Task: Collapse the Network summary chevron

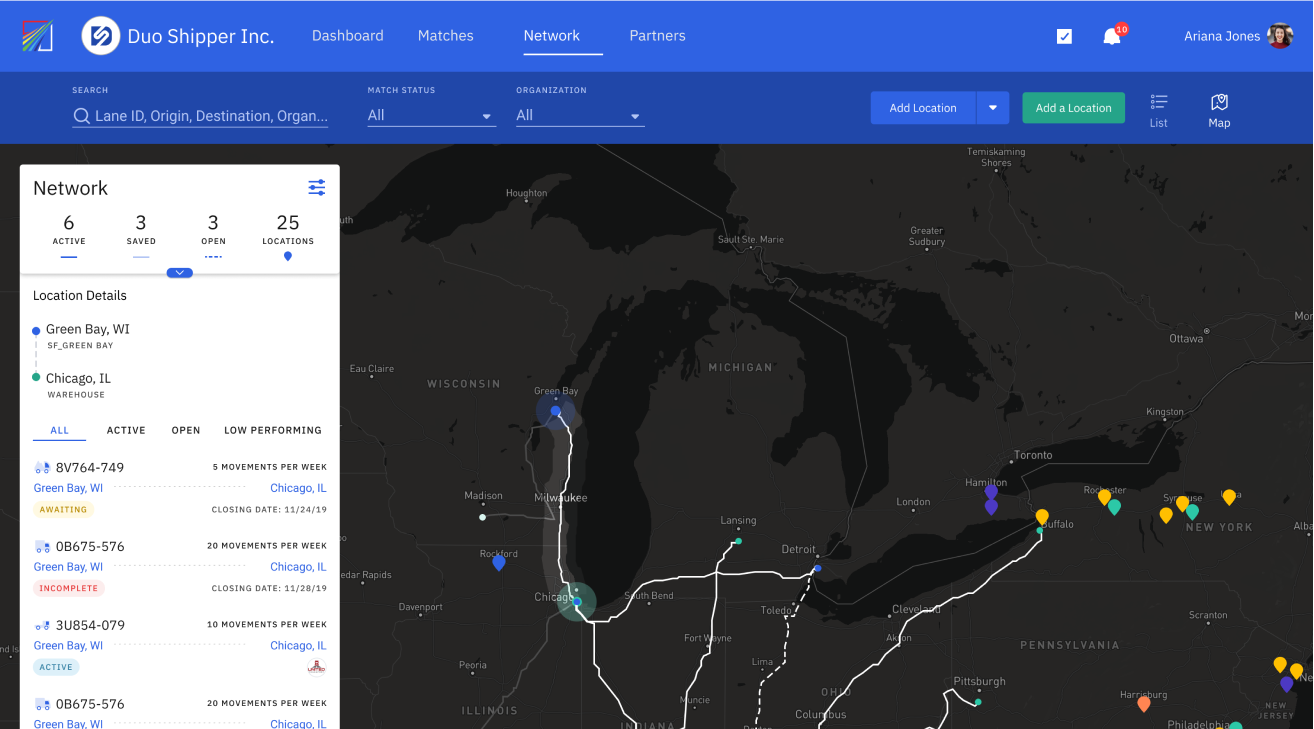Action: pyautogui.click(x=180, y=273)
